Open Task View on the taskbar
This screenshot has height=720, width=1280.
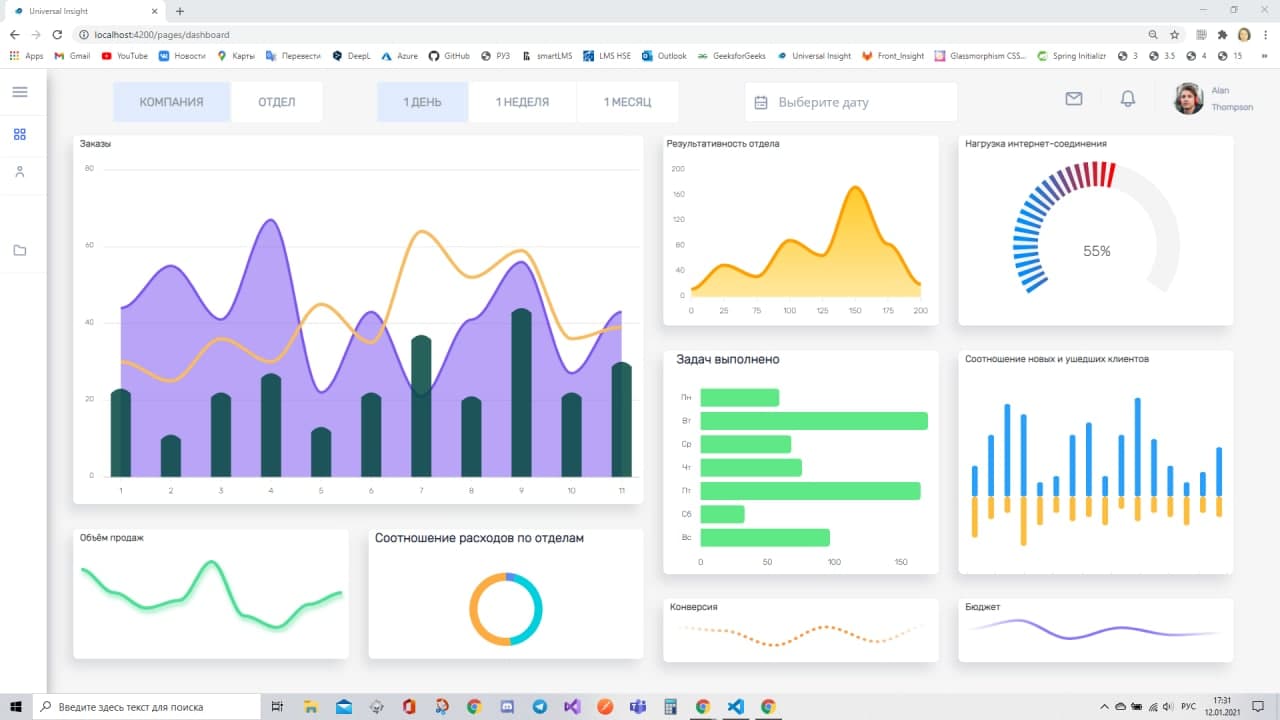[278, 706]
